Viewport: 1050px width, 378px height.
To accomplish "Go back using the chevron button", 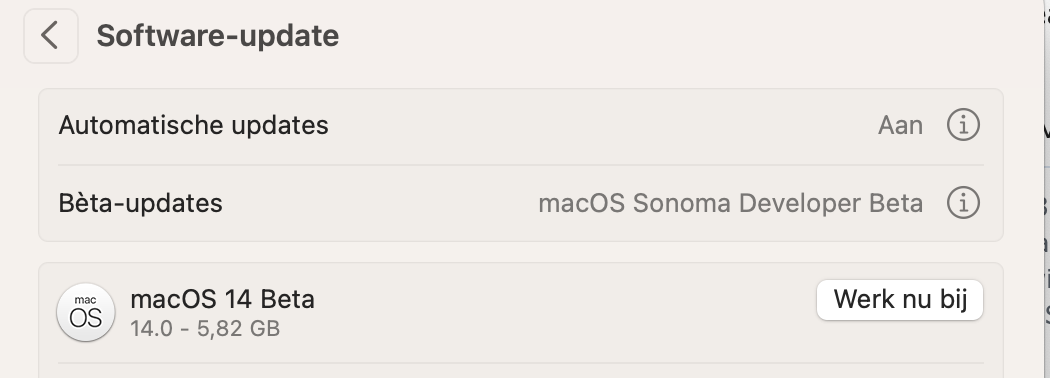I will tap(51, 36).
